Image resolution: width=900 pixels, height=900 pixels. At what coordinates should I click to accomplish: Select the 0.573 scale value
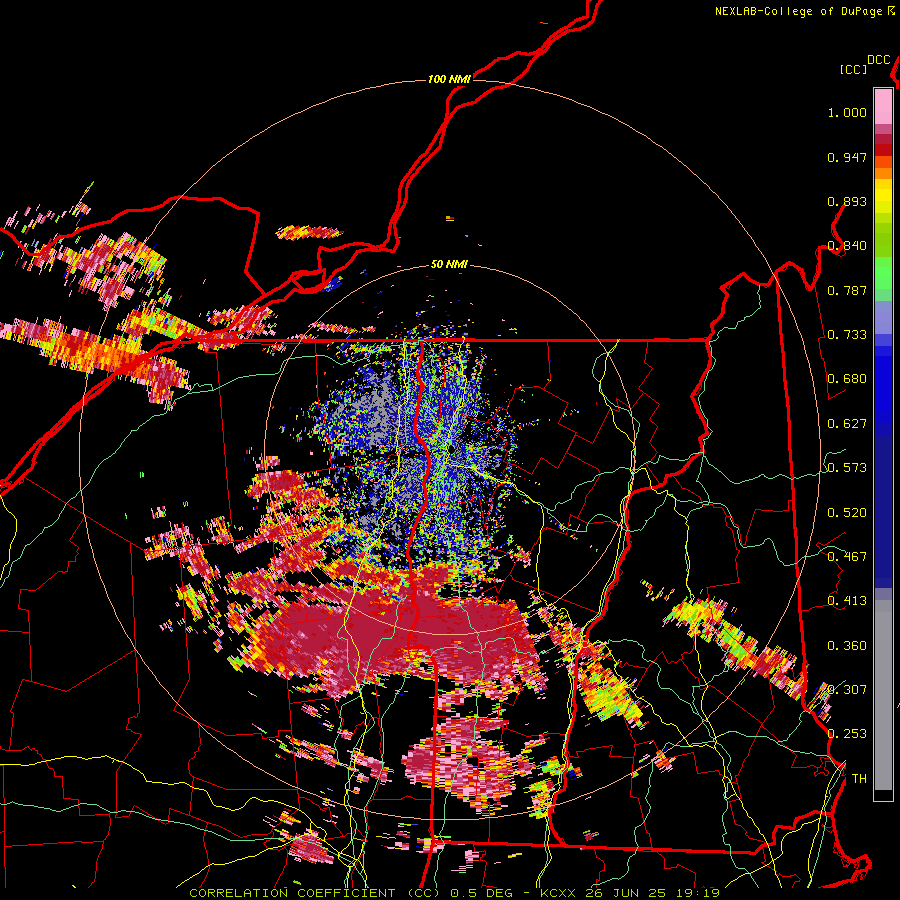pyautogui.click(x=847, y=468)
